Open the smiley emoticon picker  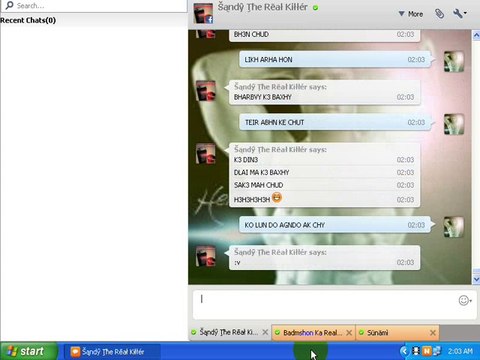tap(465, 300)
